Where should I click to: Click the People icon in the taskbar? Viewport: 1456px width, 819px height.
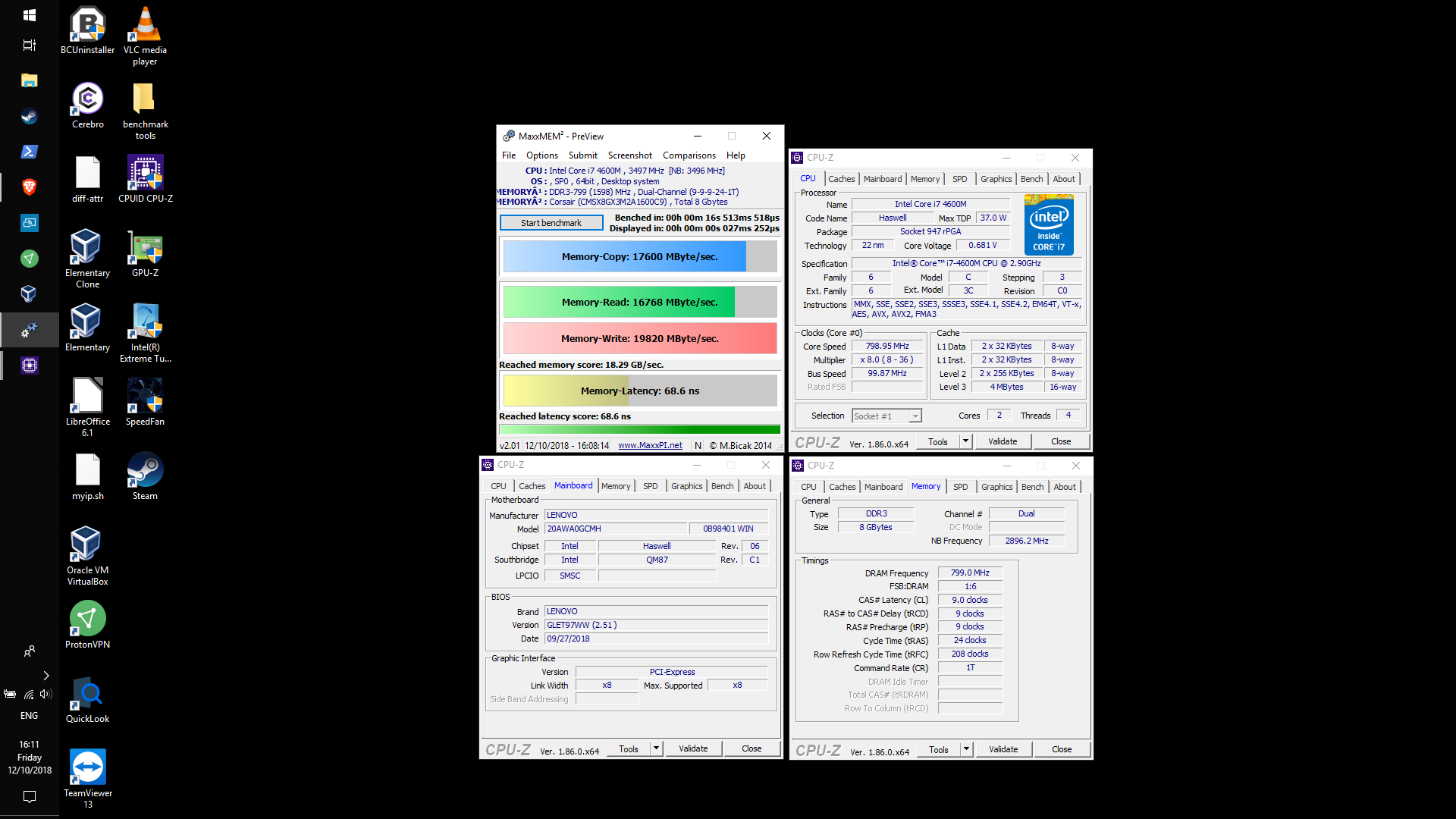tap(29, 651)
